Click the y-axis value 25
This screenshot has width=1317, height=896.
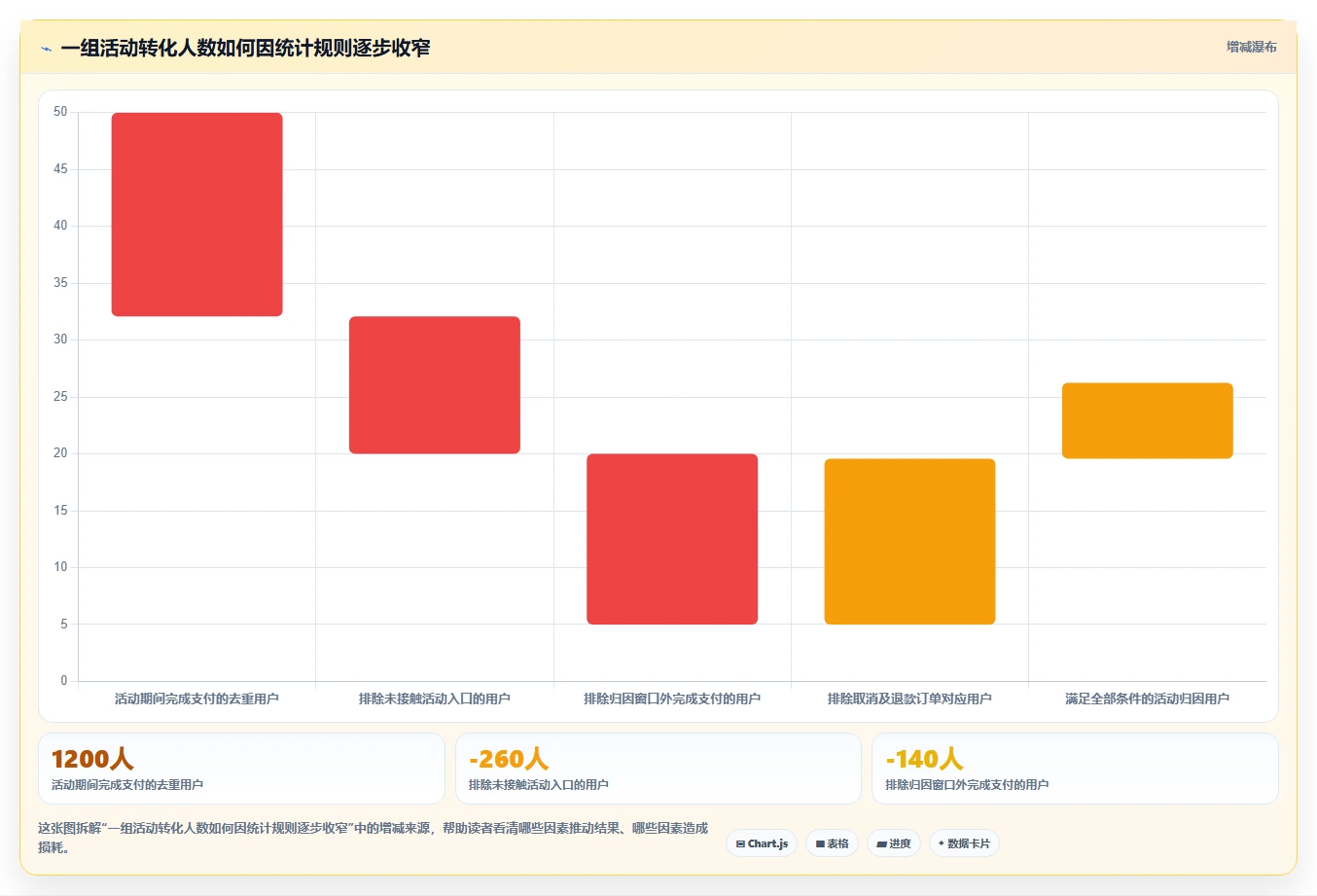coord(60,397)
